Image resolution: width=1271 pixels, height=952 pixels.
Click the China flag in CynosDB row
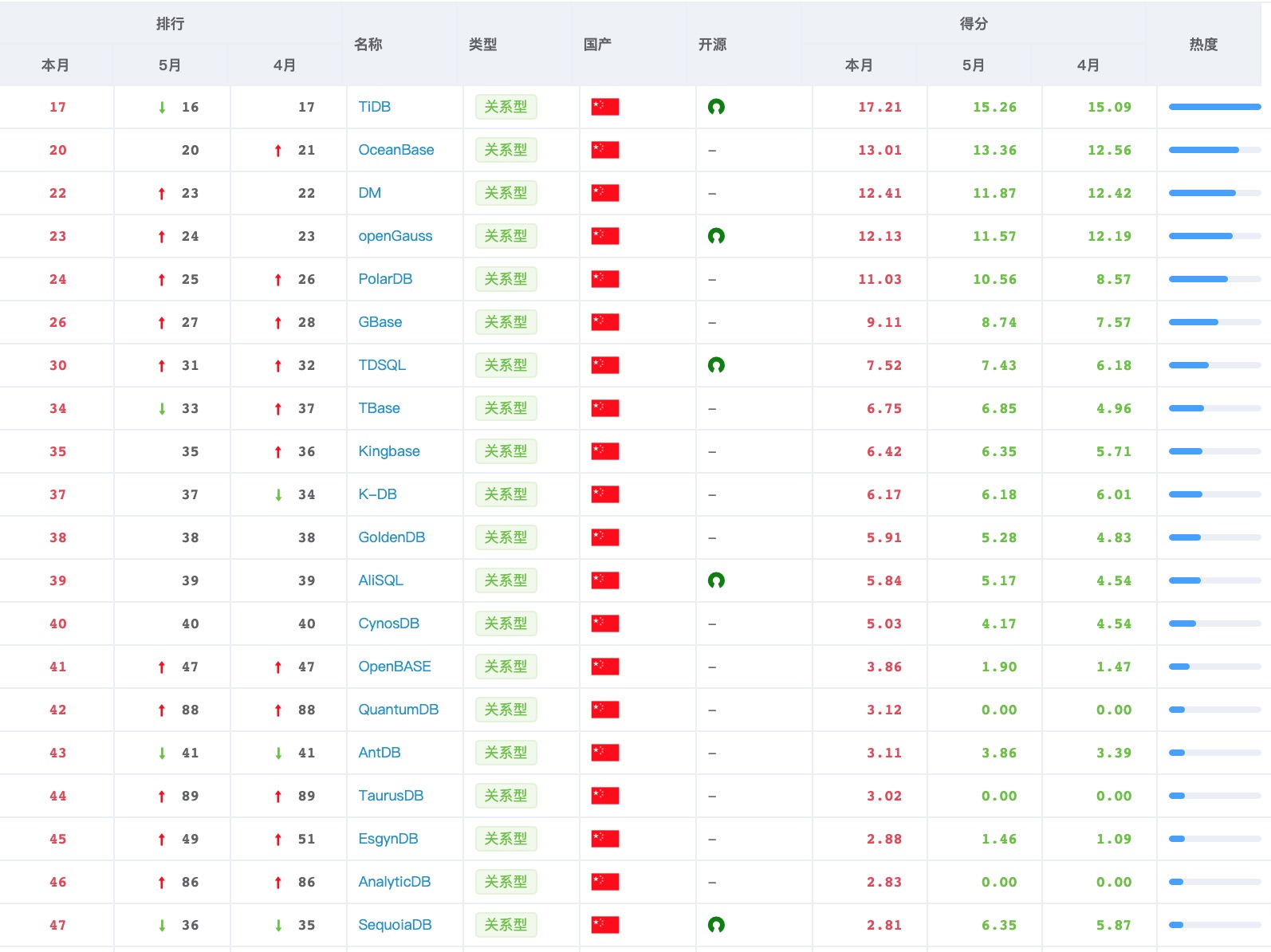[605, 624]
